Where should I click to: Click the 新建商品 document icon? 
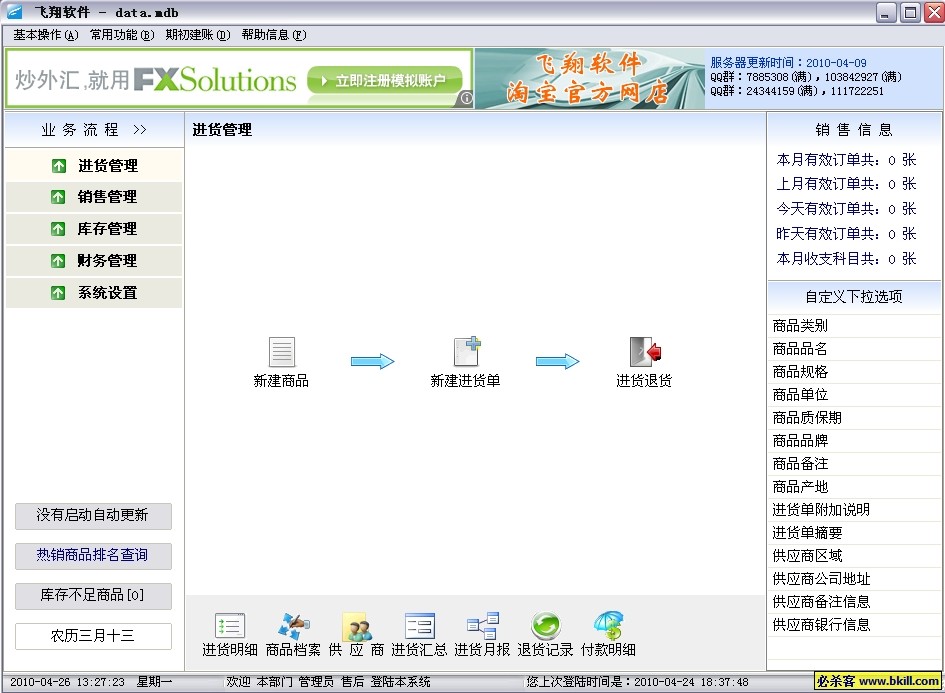281,352
